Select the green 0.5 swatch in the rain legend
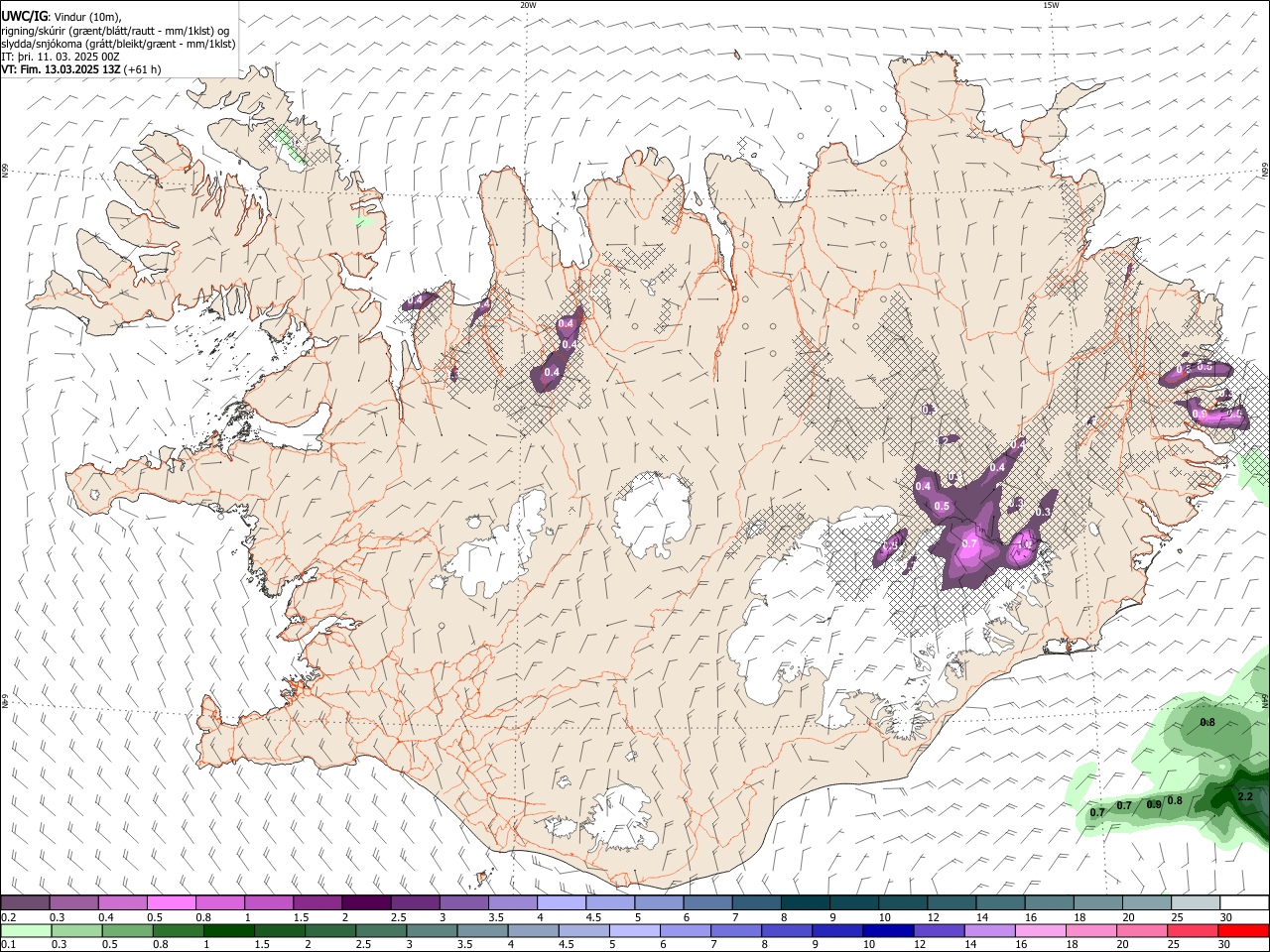This screenshot has height=952, width=1270. (127, 930)
